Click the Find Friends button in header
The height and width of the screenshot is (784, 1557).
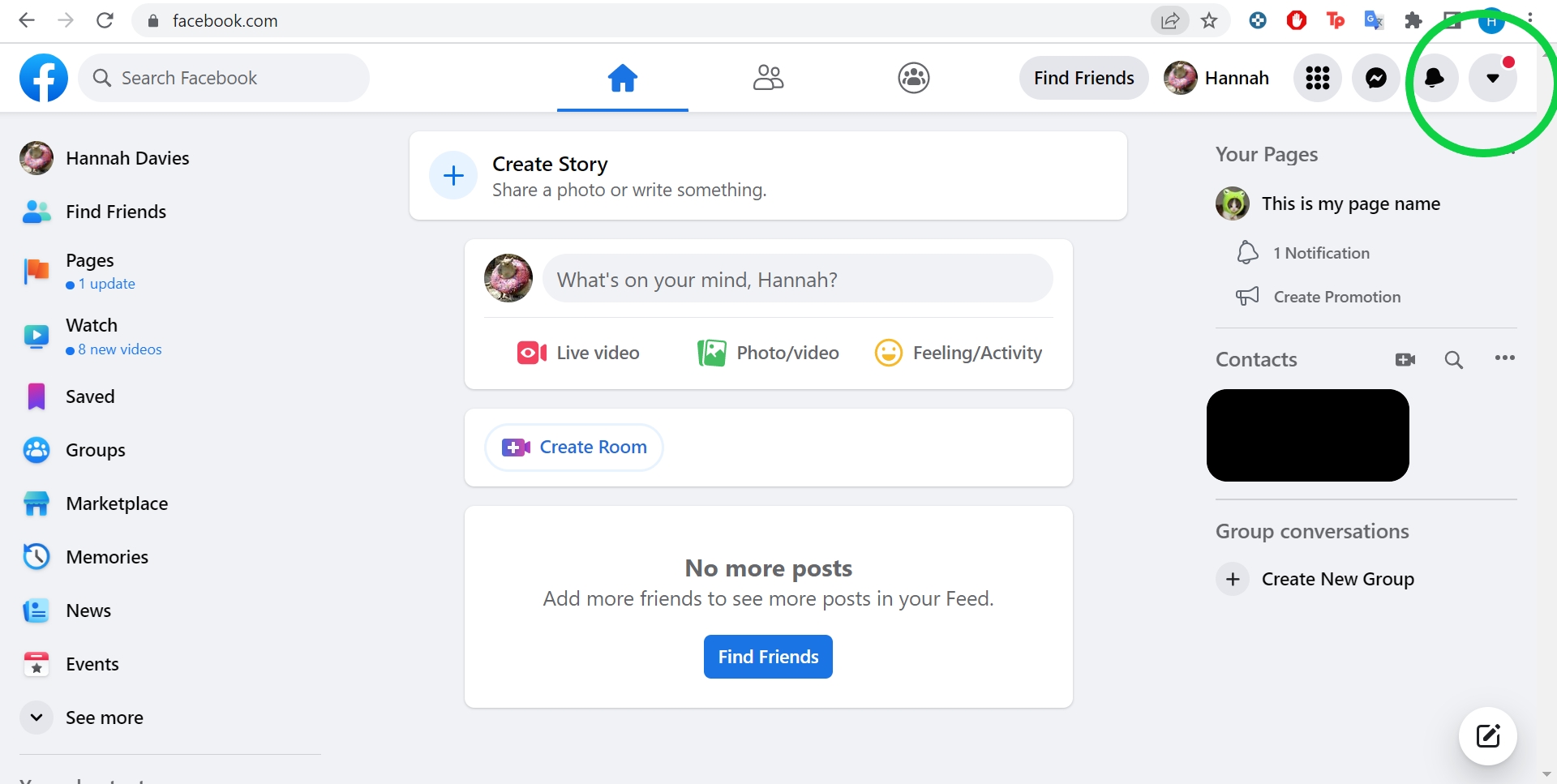pyautogui.click(x=1084, y=78)
